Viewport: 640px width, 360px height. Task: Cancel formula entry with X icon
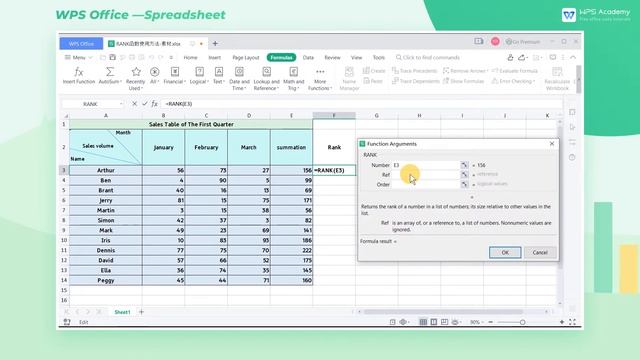(x=134, y=104)
